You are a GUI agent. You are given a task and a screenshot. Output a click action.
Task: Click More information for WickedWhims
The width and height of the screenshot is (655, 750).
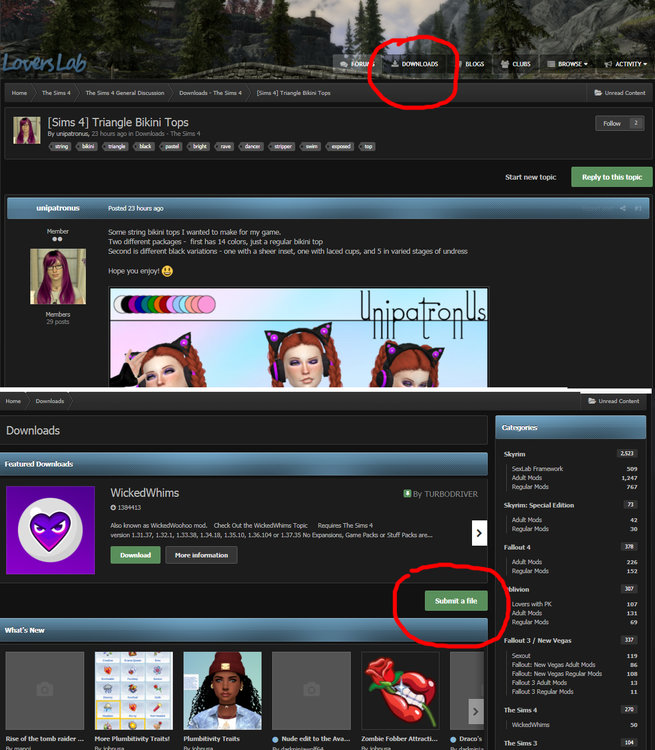tap(201, 555)
